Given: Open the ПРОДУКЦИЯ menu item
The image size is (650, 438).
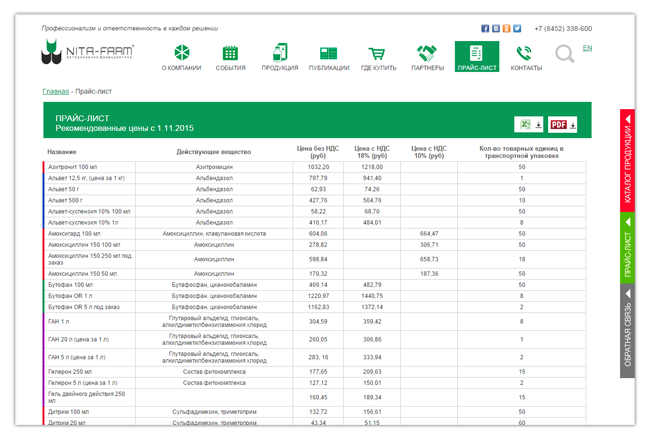Looking at the screenshot, I should click(280, 57).
